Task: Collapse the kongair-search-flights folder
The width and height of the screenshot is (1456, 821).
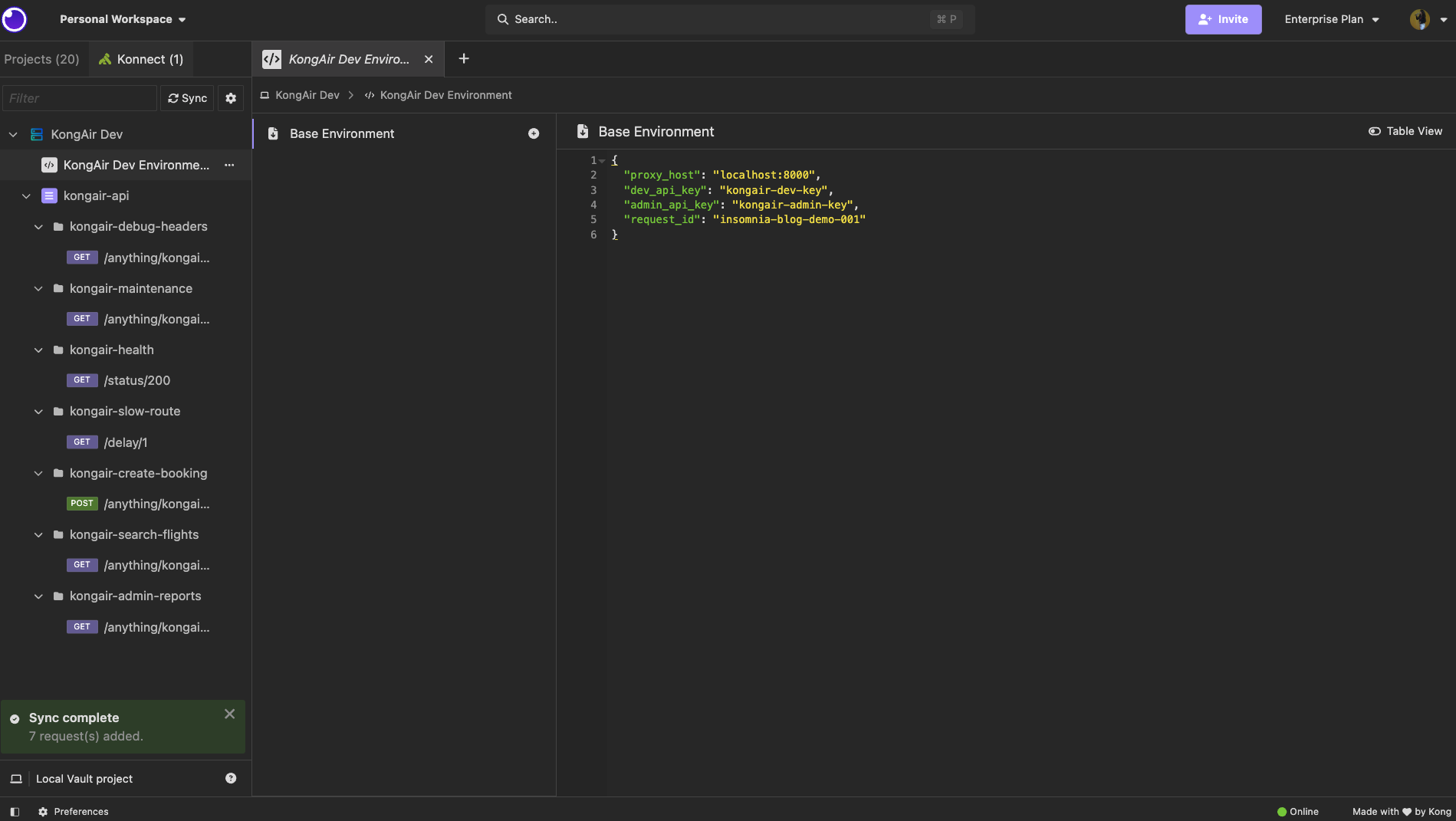Action: [38, 534]
